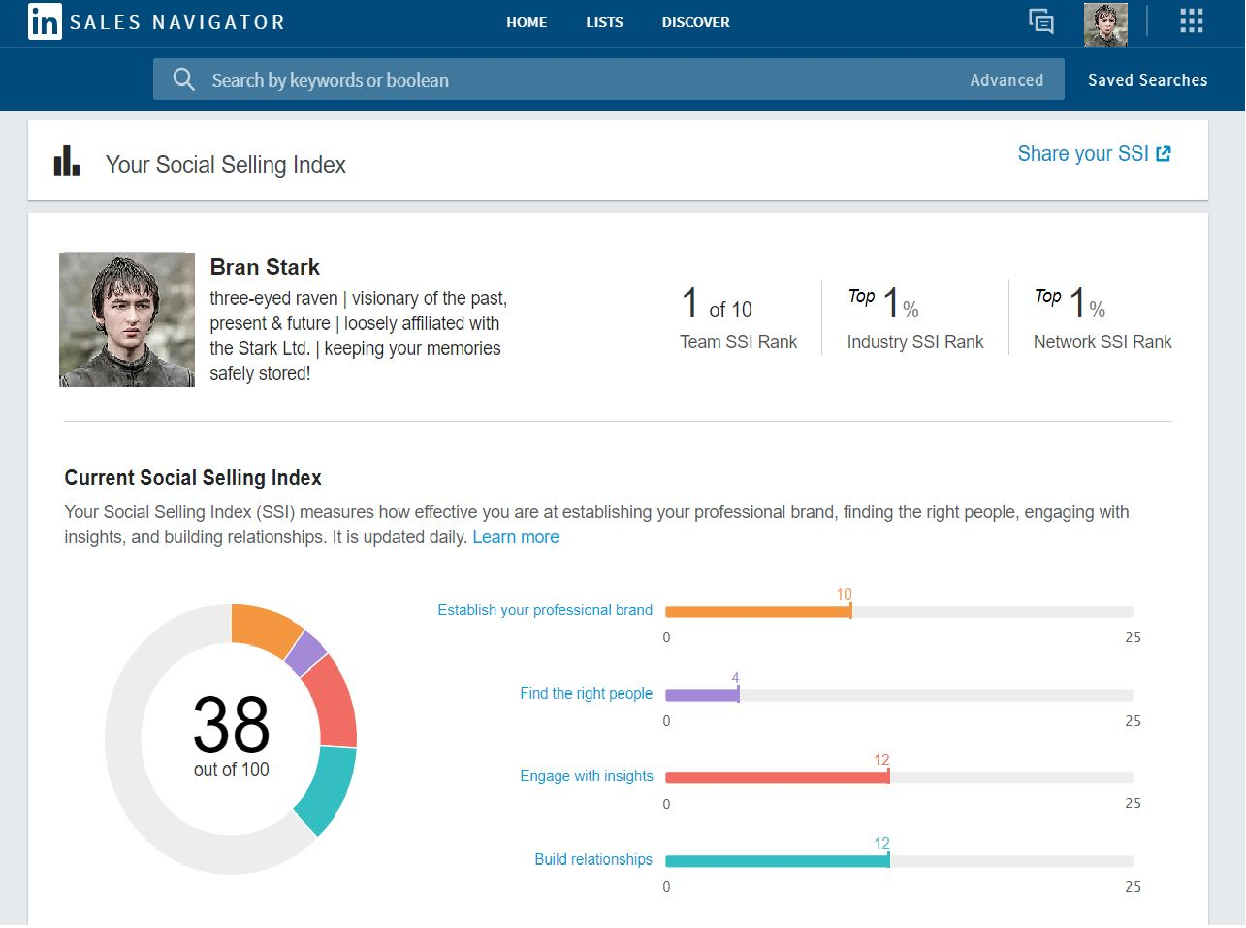This screenshot has height=928, width=1246.
Task: Open Find the right people link
Action: (x=586, y=694)
